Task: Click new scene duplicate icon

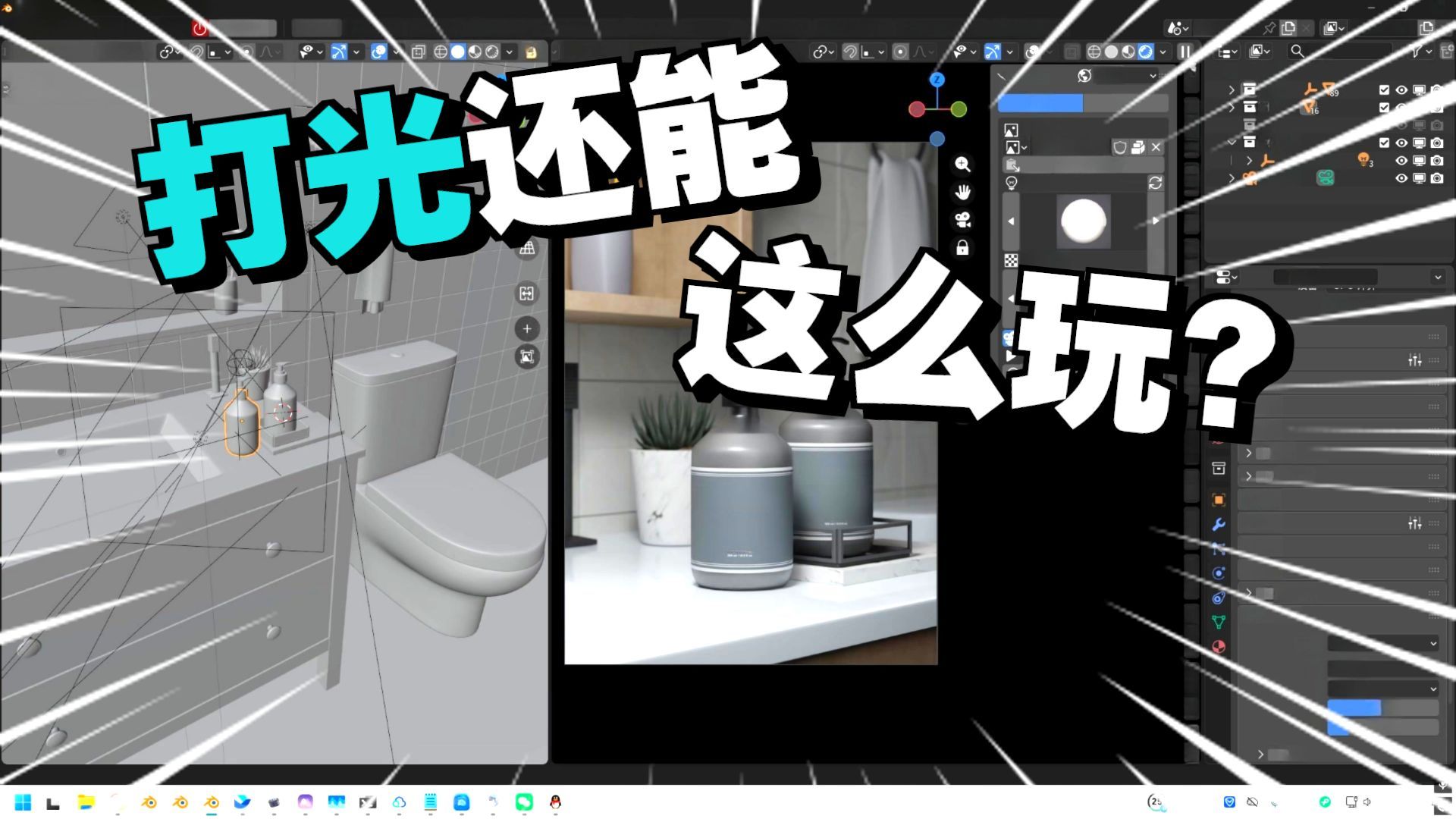Action: (1288, 28)
